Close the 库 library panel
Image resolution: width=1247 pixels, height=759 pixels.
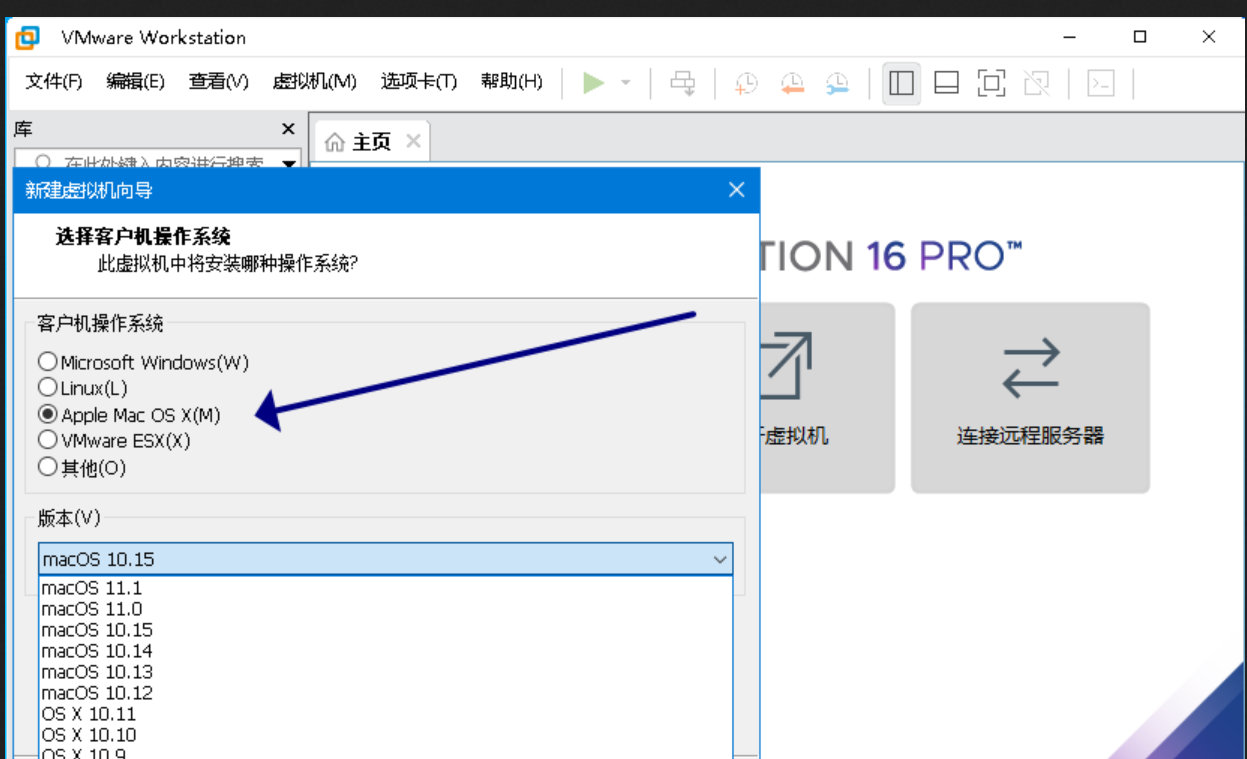tap(288, 129)
